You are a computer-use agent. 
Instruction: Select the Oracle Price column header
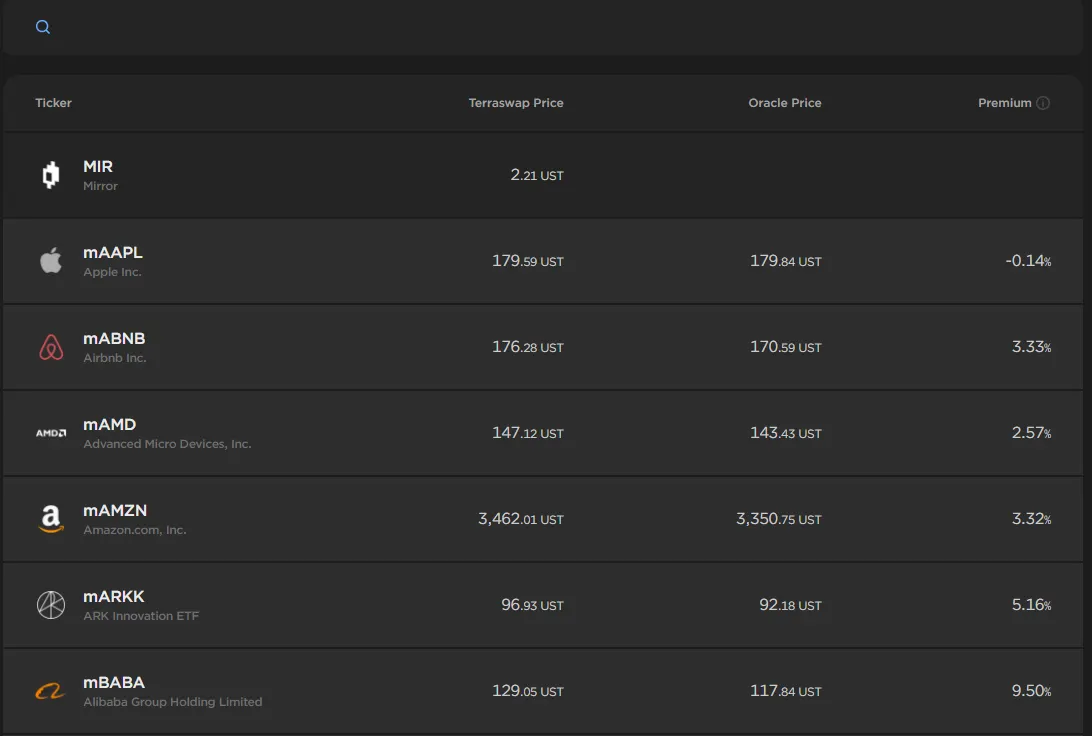point(785,103)
